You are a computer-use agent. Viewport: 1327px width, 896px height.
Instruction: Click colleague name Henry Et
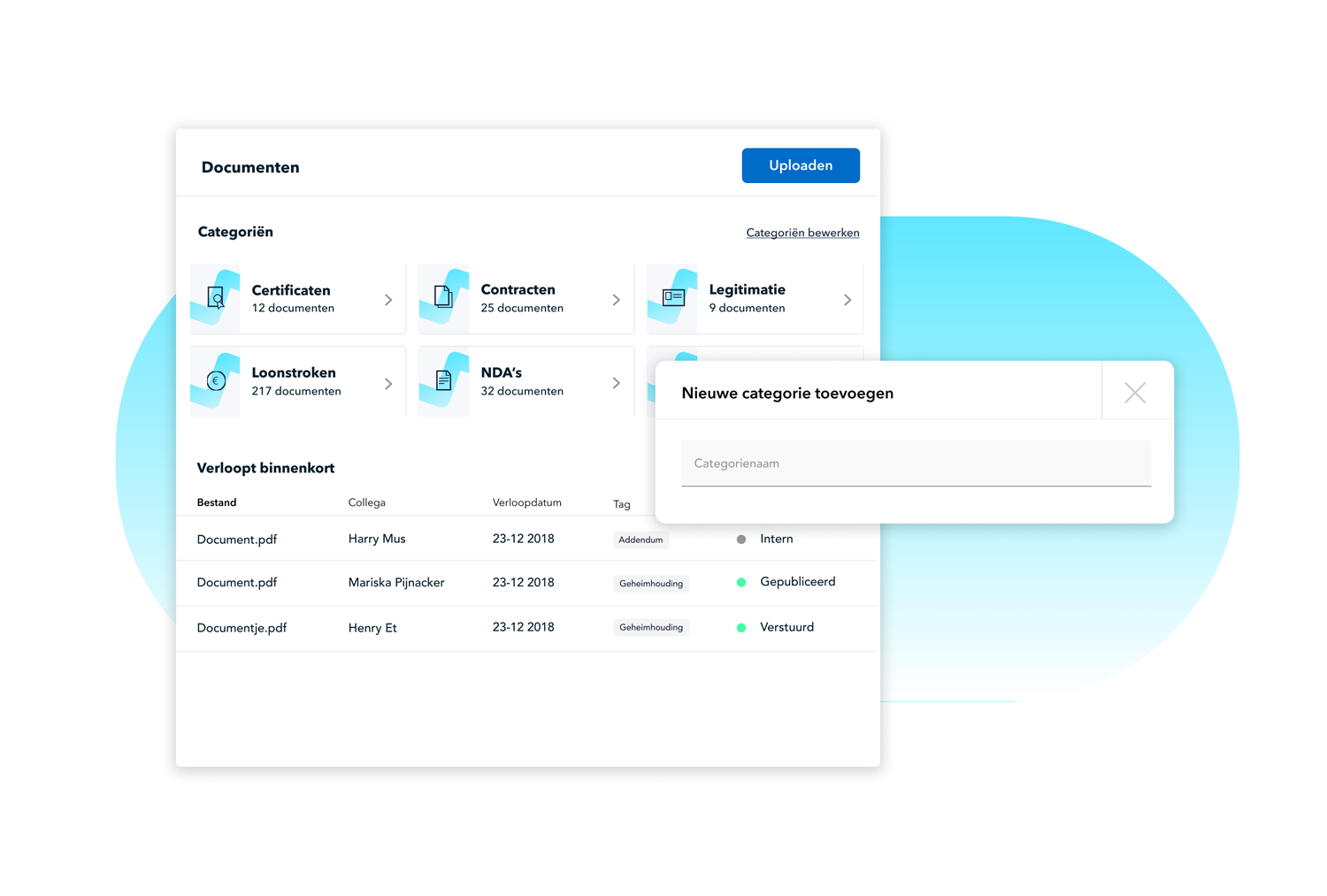point(372,628)
